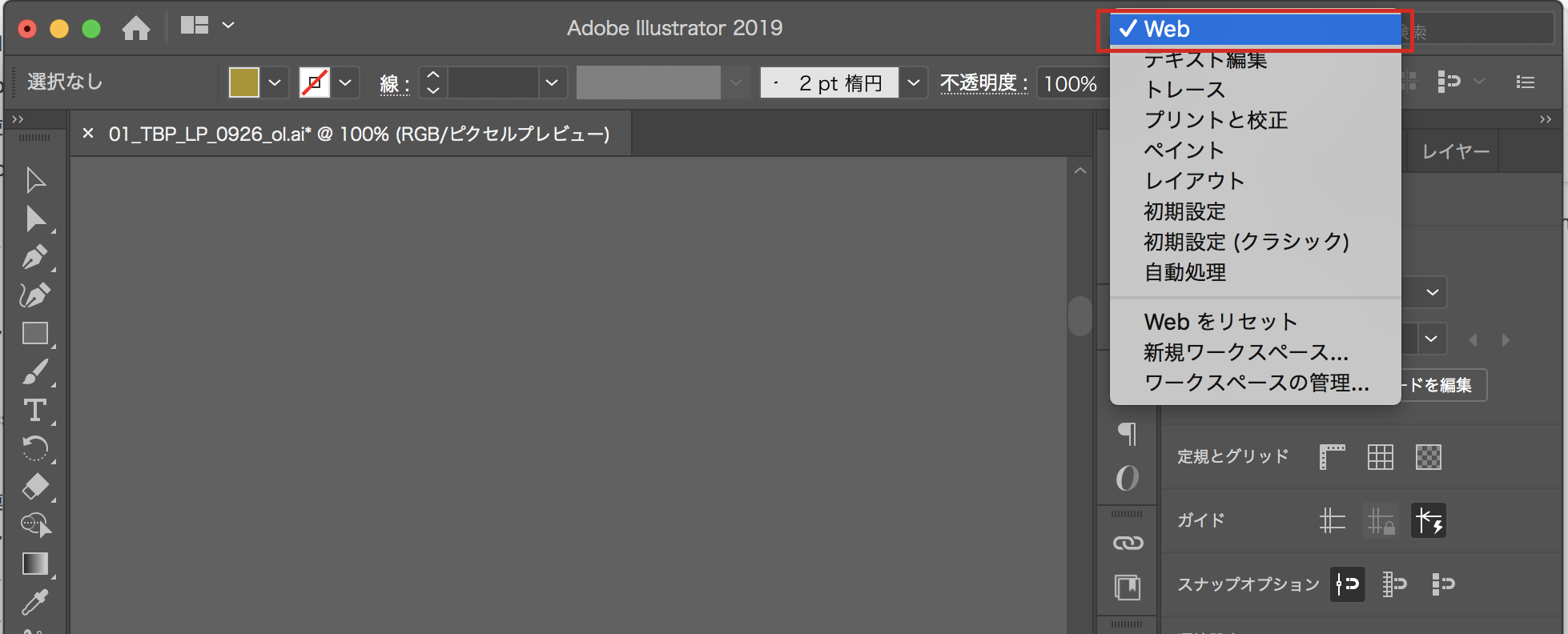
Task: Select the Rotate tool
Action: (x=35, y=448)
